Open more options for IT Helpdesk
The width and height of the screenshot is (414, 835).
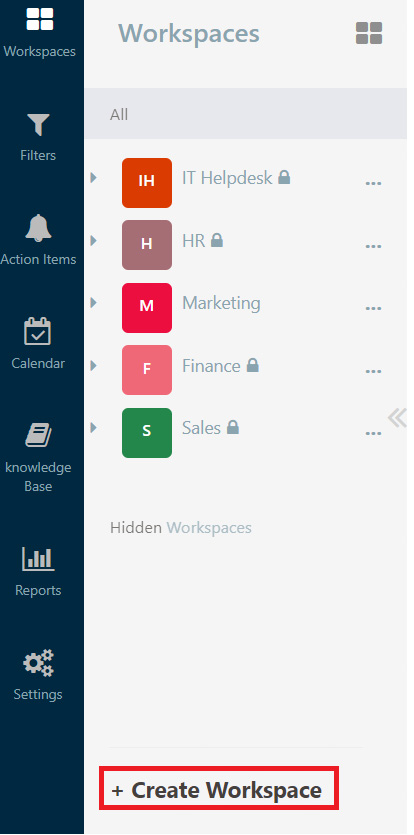(373, 183)
